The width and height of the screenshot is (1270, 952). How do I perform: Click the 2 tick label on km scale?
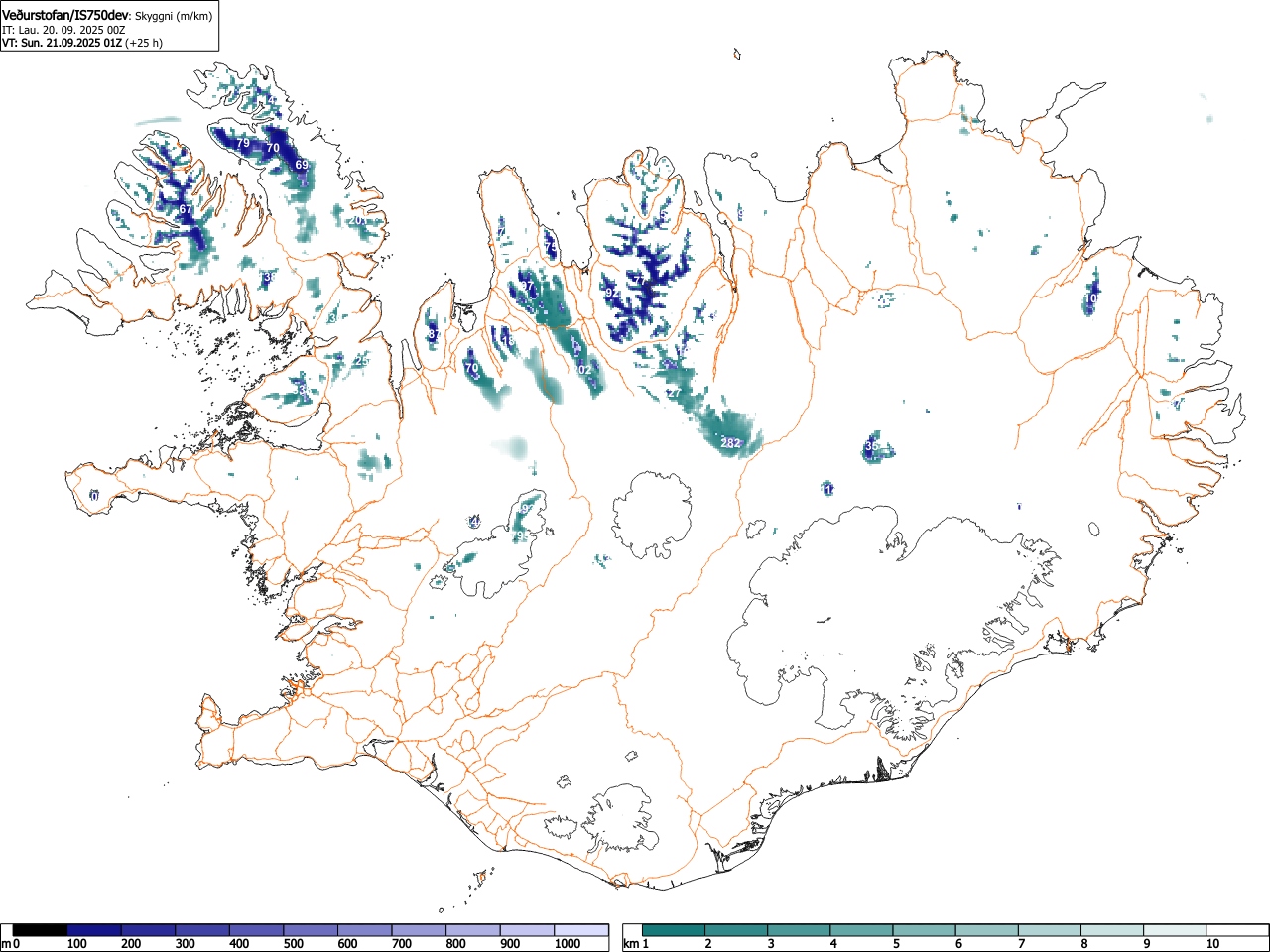tap(707, 944)
